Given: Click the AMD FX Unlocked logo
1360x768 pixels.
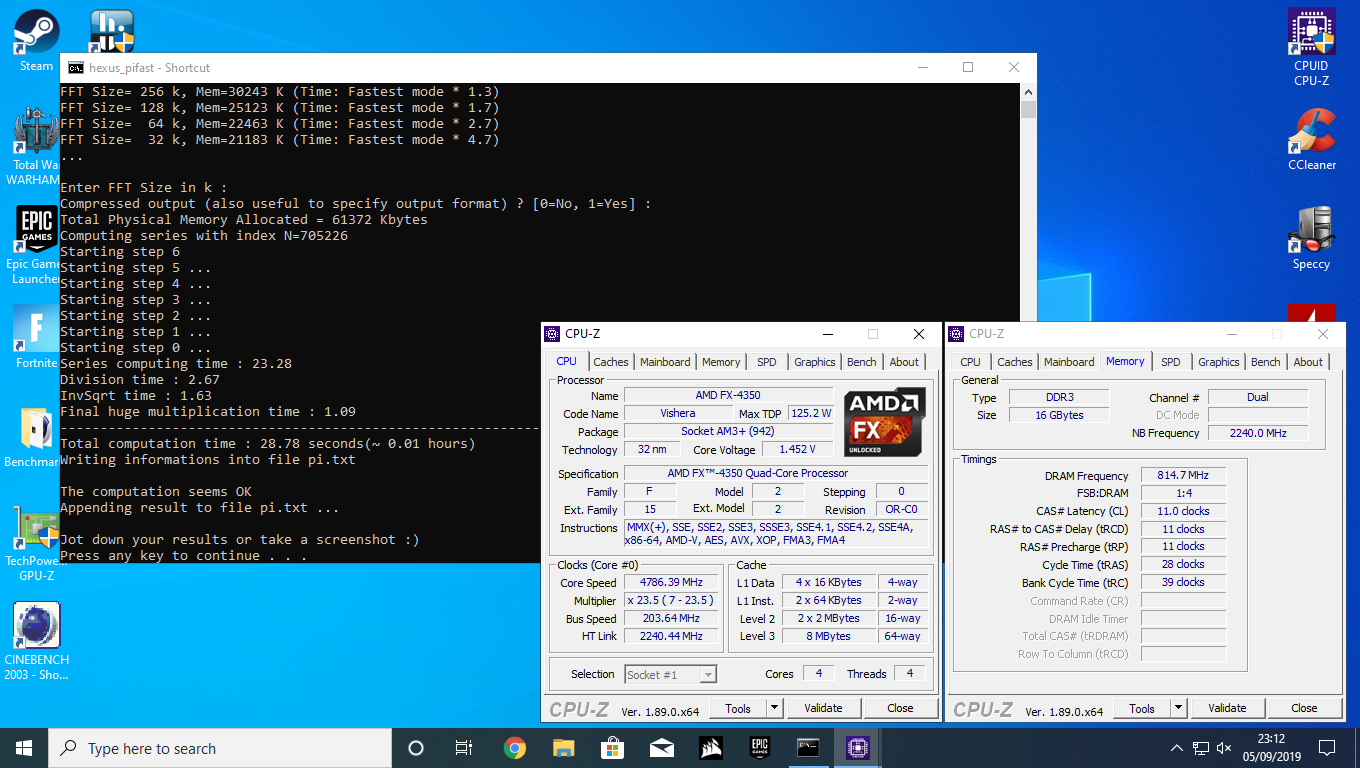Looking at the screenshot, I should (x=885, y=422).
